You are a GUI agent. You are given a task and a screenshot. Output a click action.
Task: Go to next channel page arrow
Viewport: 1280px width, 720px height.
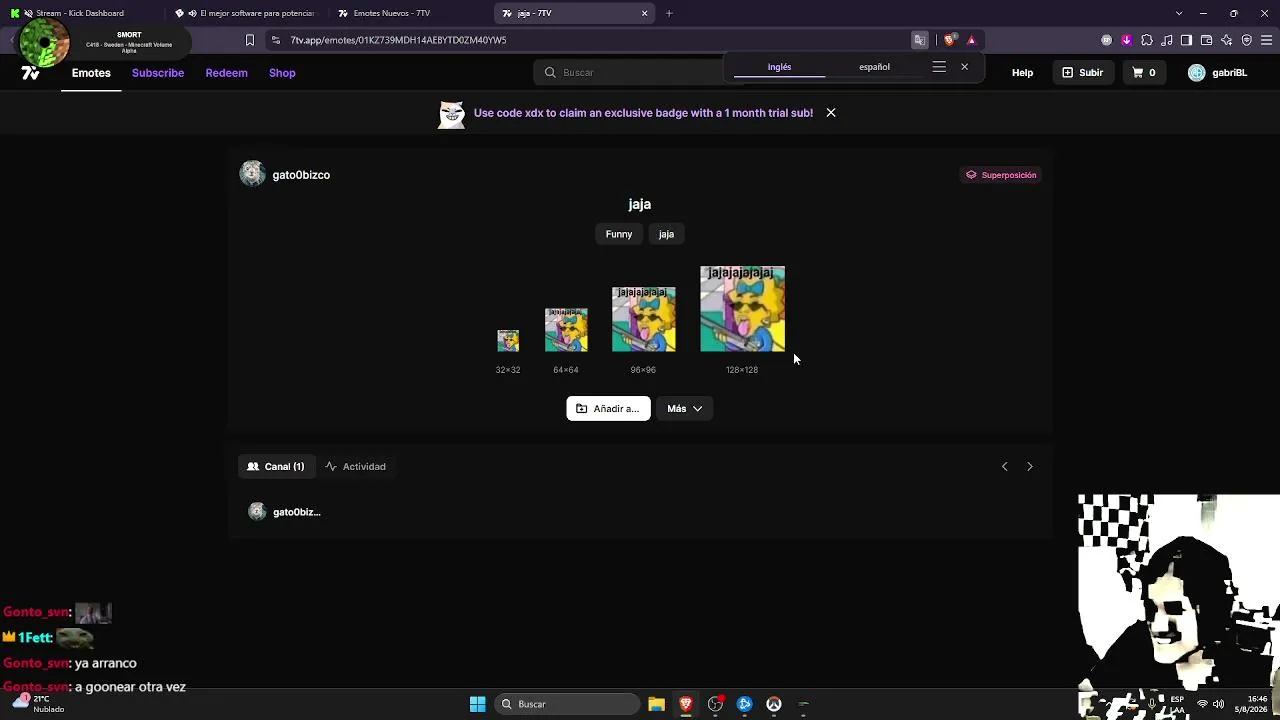coord(1030,466)
